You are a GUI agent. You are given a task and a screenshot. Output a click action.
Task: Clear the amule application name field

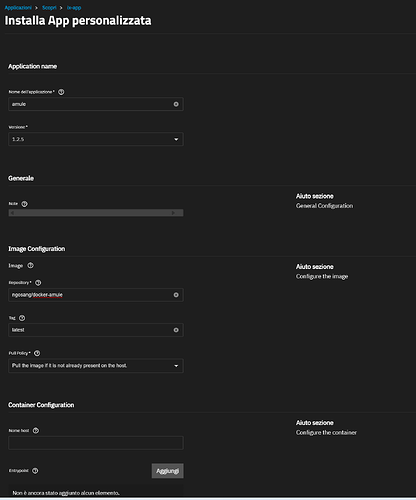click(176, 104)
